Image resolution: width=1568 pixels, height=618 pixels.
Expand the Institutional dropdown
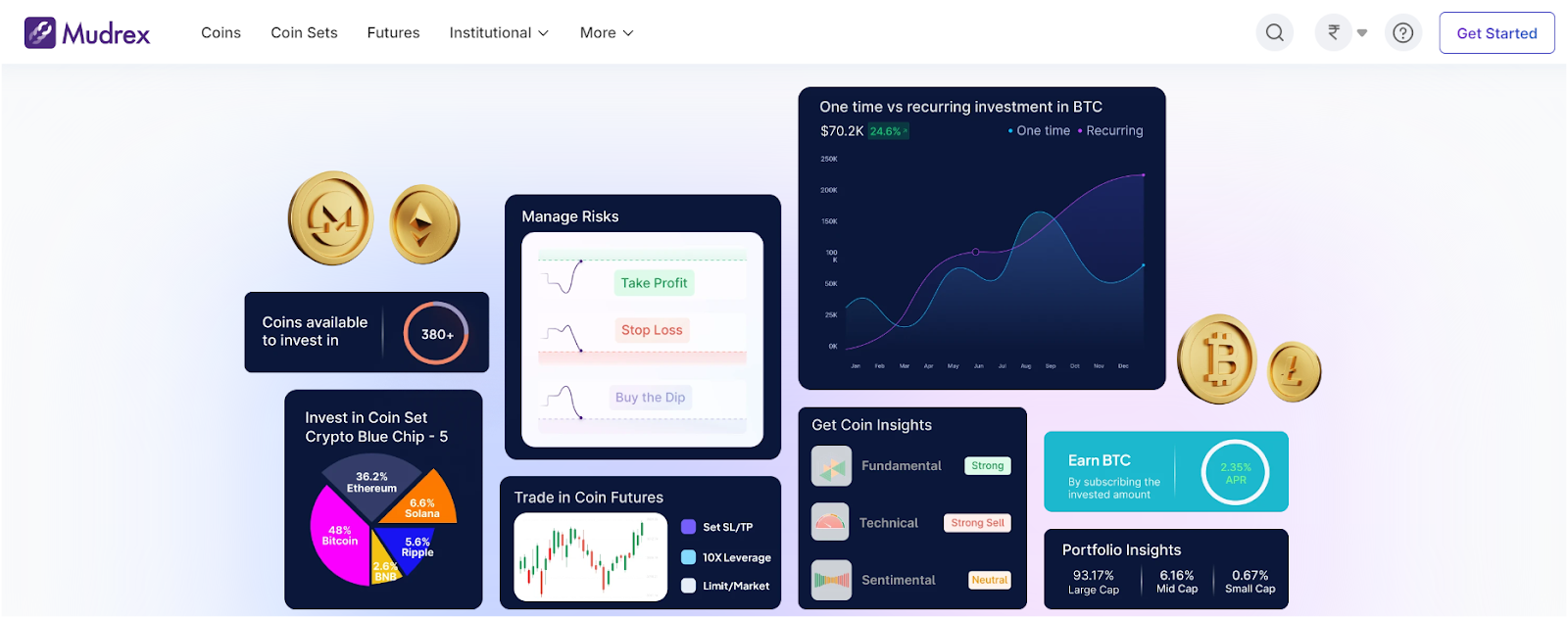499,32
